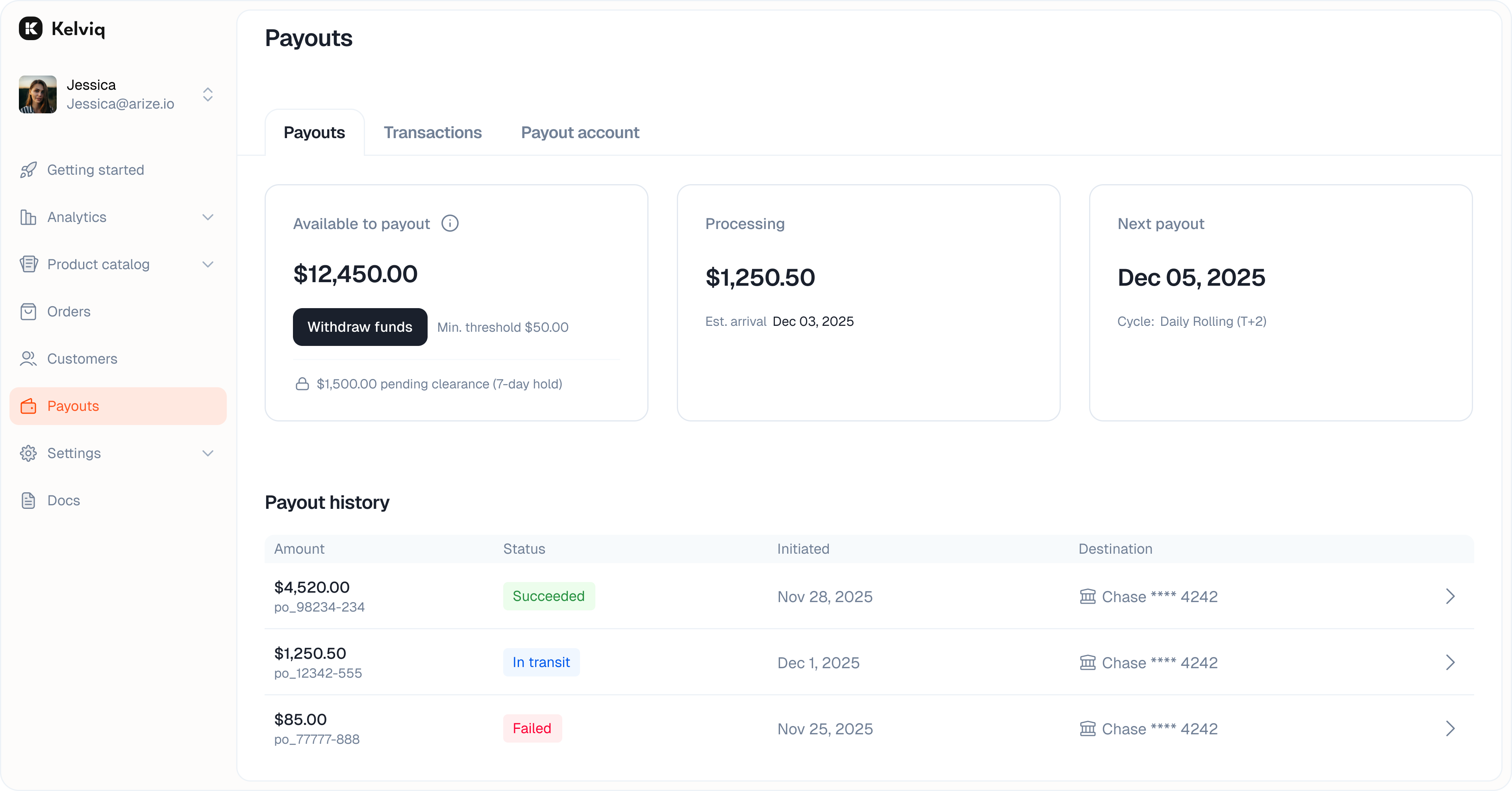Image resolution: width=1512 pixels, height=791 pixels.
Task: Expand the Settings section
Action: 208,453
